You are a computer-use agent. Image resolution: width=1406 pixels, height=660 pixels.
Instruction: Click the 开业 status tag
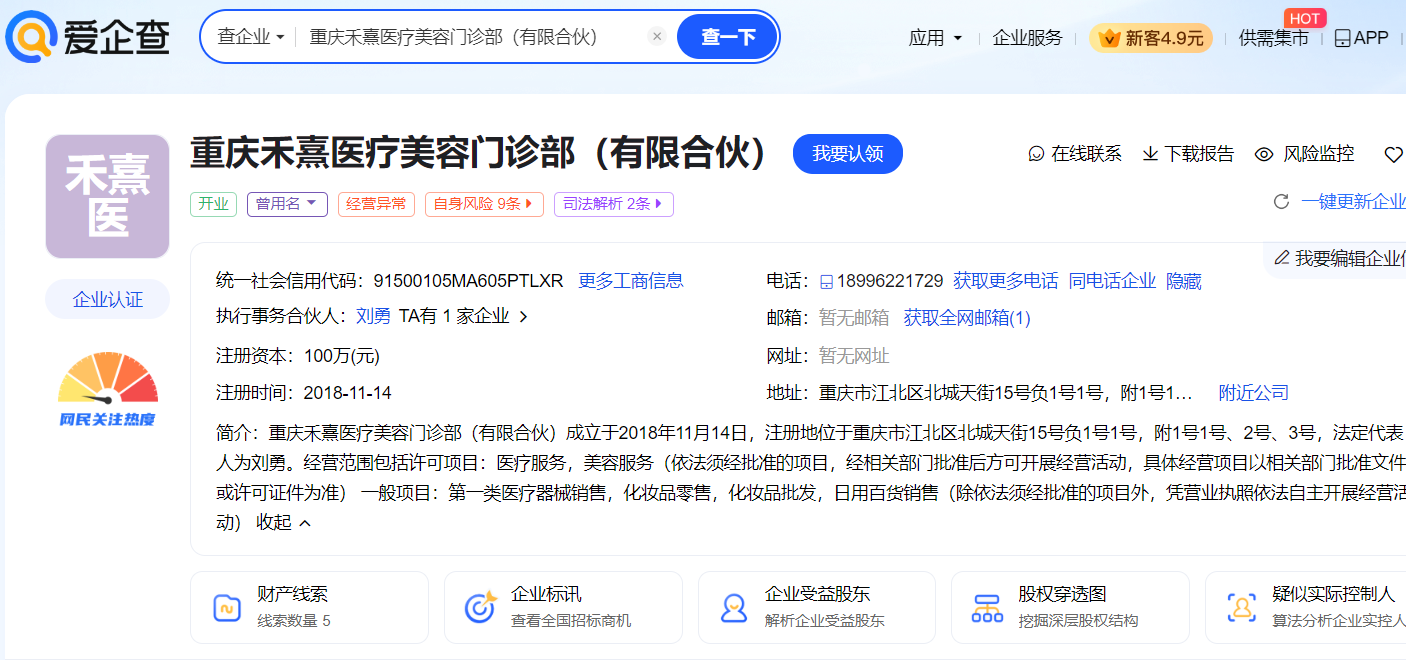click(213, 204)
